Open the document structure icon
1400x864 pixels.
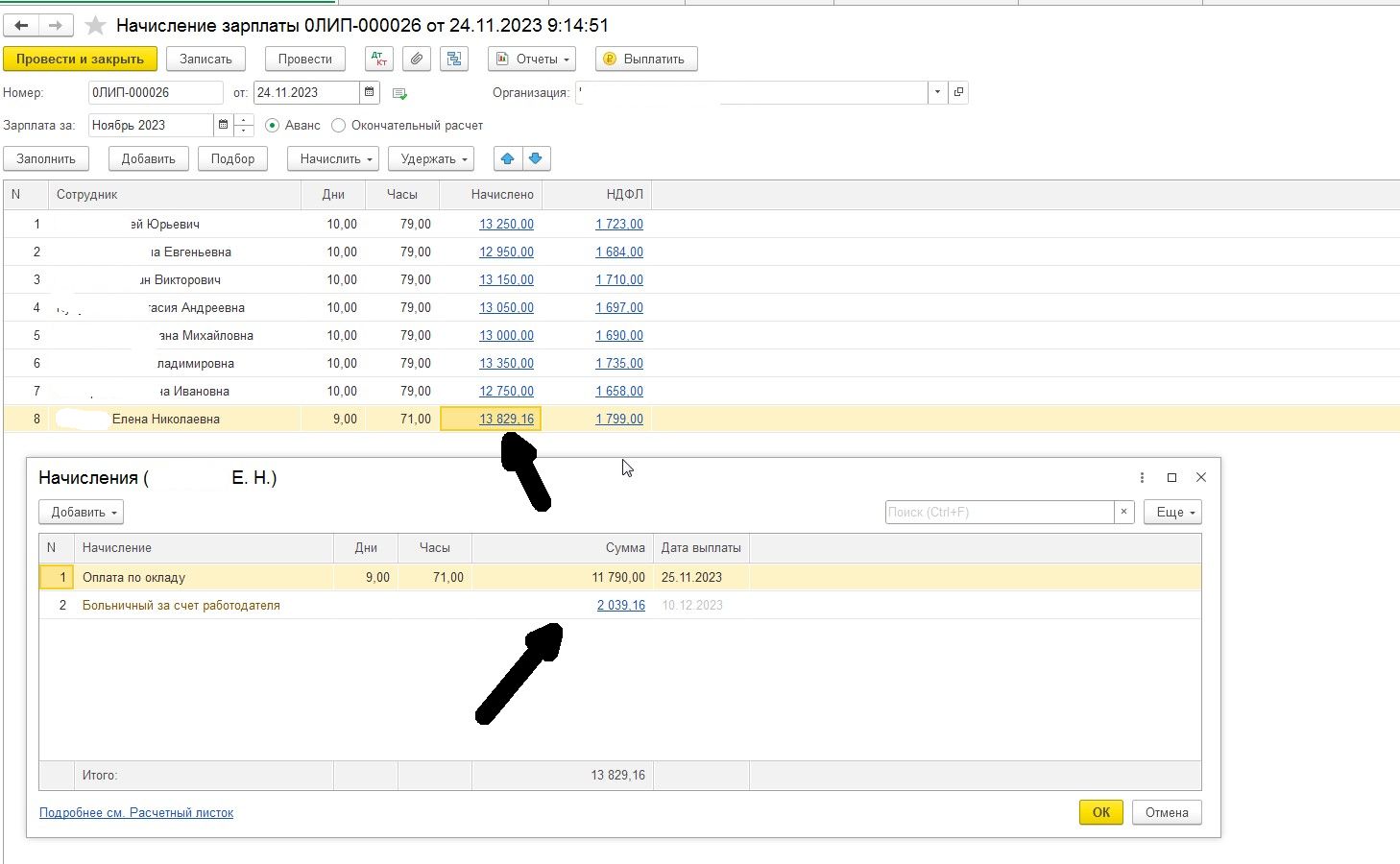tap(454, 59)
